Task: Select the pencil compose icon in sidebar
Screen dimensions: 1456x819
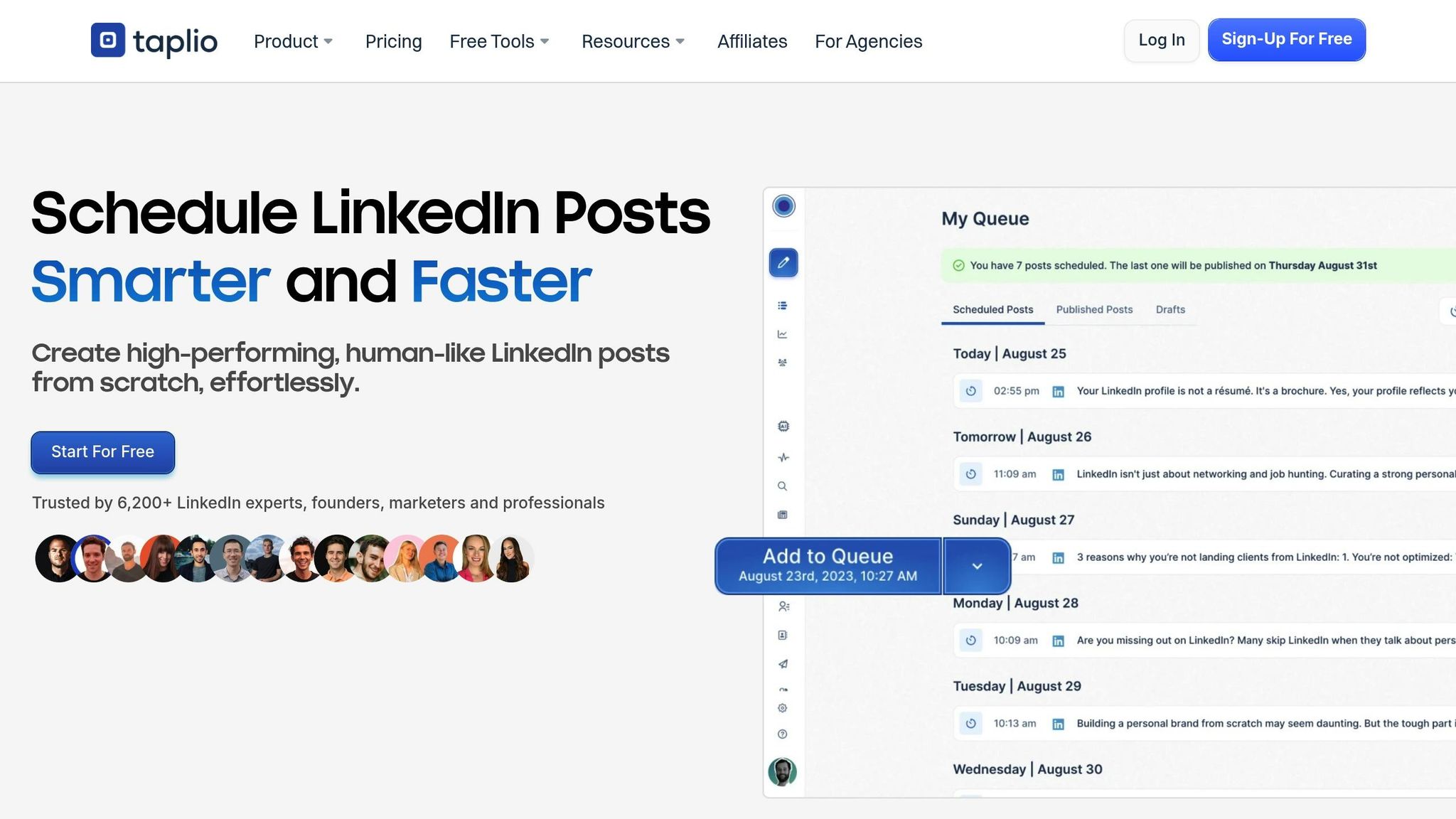Action: 783,263
